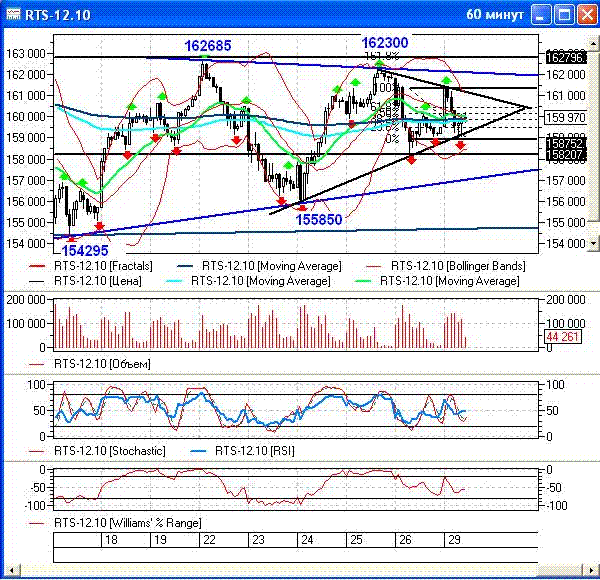The image size is (600, 580).
Task: Click the 158207 level price tag
Action: point(566,155)
